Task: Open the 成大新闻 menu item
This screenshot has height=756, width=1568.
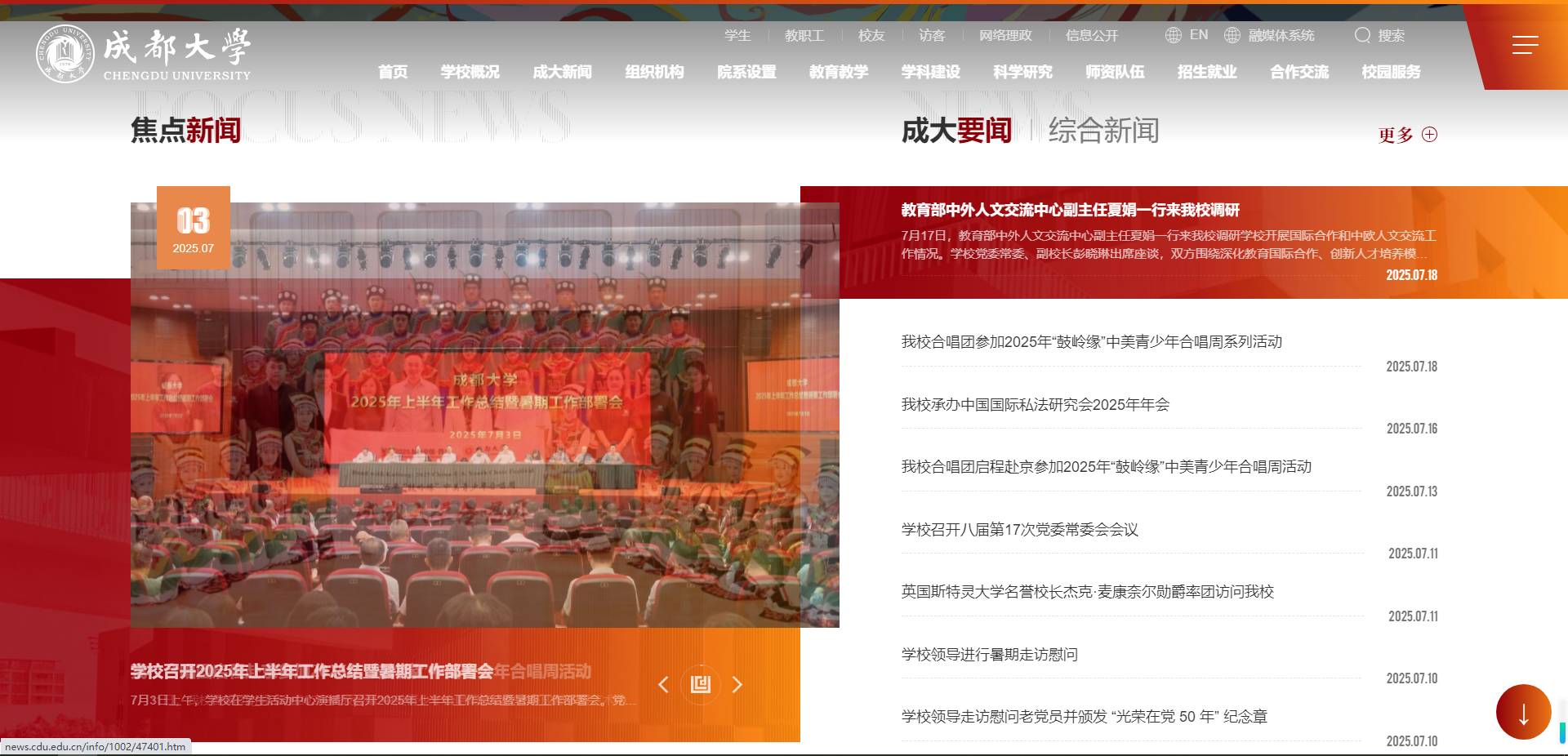Action: [562, 72]
